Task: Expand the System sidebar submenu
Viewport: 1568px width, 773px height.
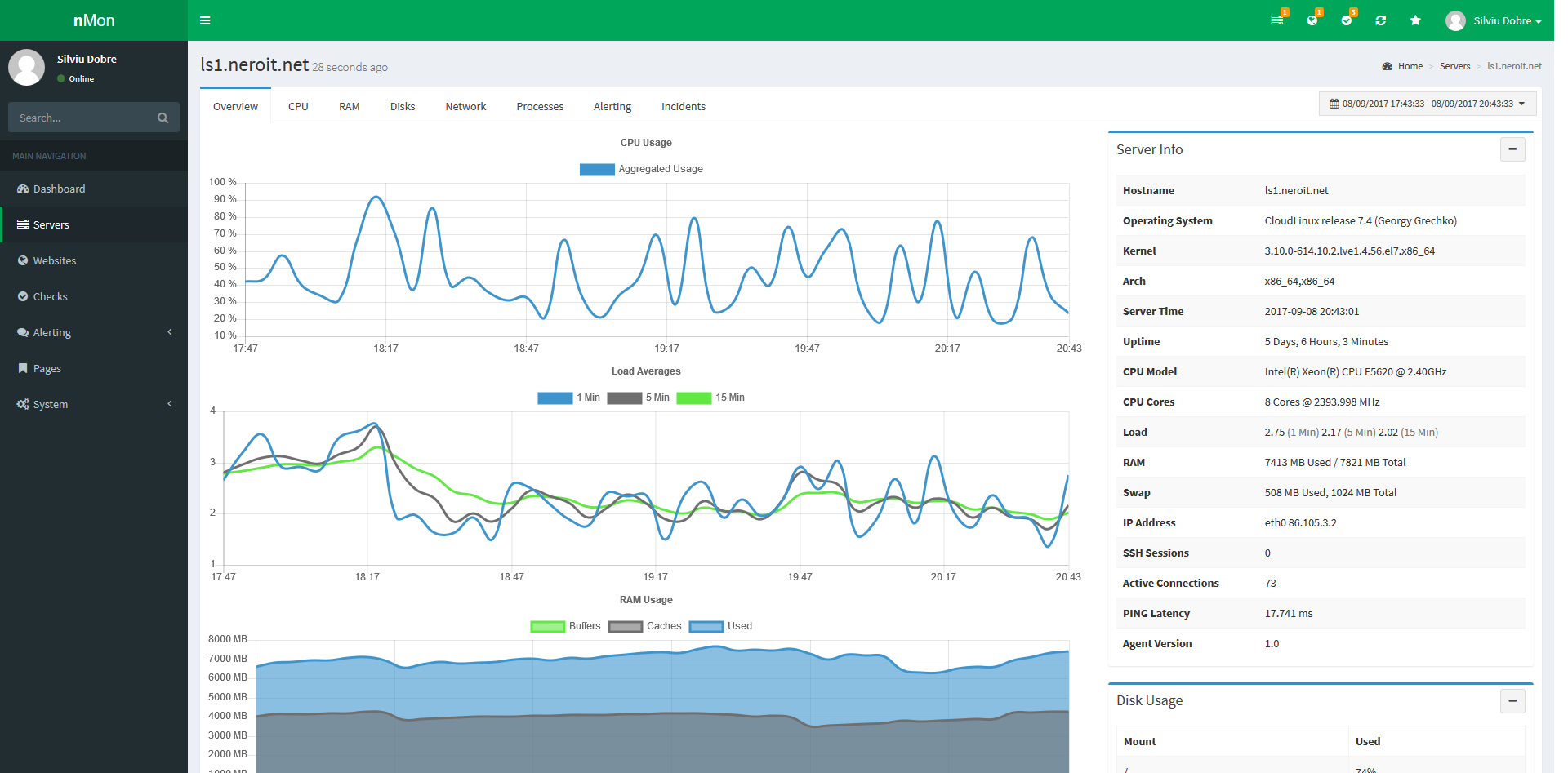Action: 51,404
